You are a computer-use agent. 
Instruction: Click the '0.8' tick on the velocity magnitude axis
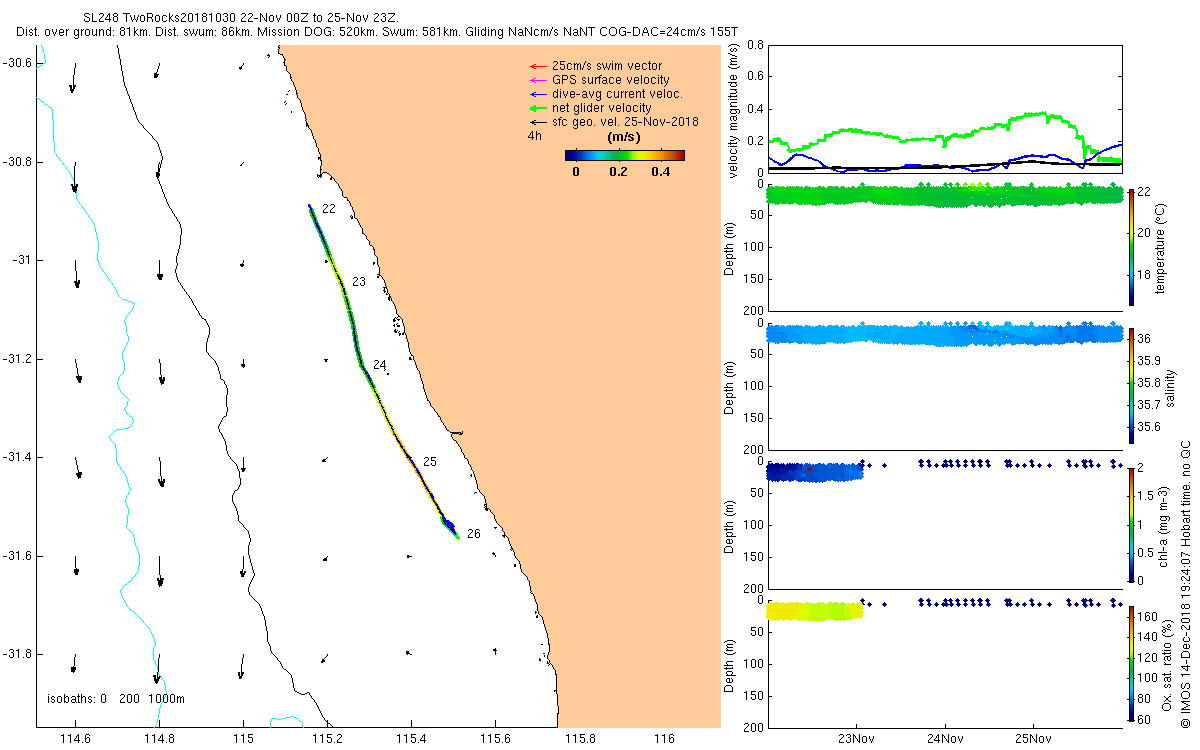[755, 45]
